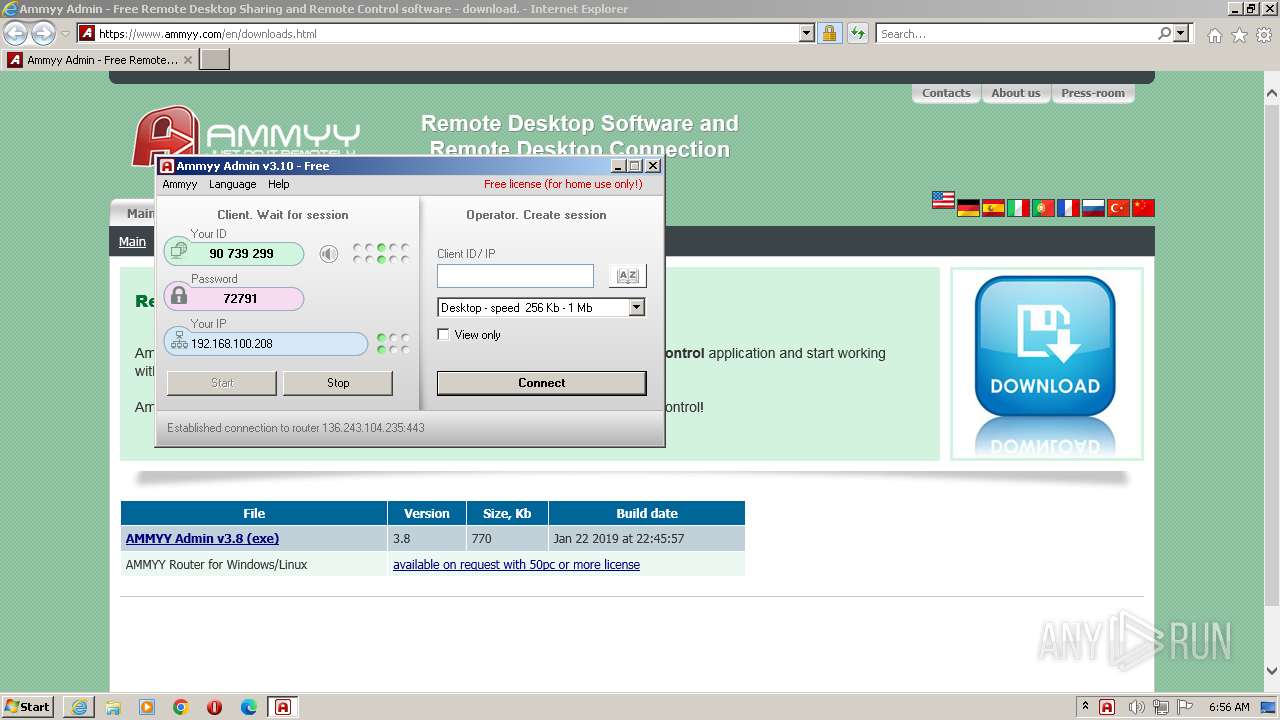Select the Portuguese flag language
This screenshot has height=720, width=1280.
tap(1043, 208)
